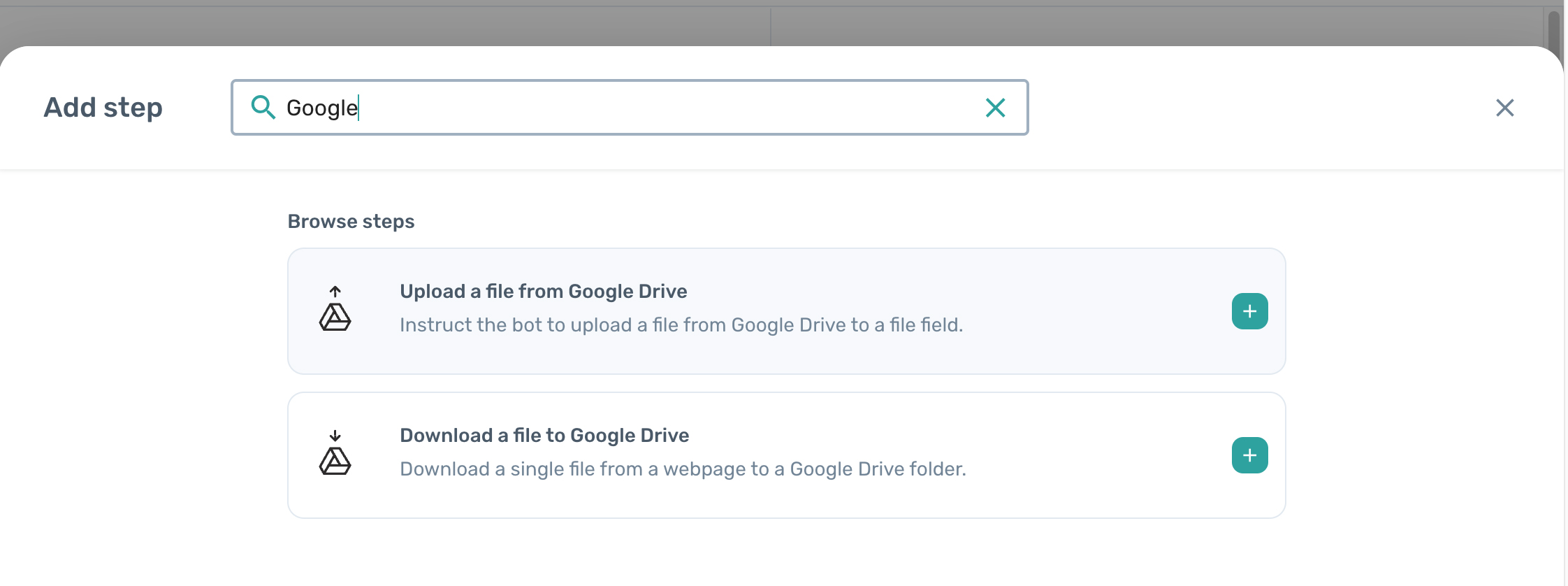
Task: Click the Google Drive download arrow icon
Action: [x=335, y=454]
